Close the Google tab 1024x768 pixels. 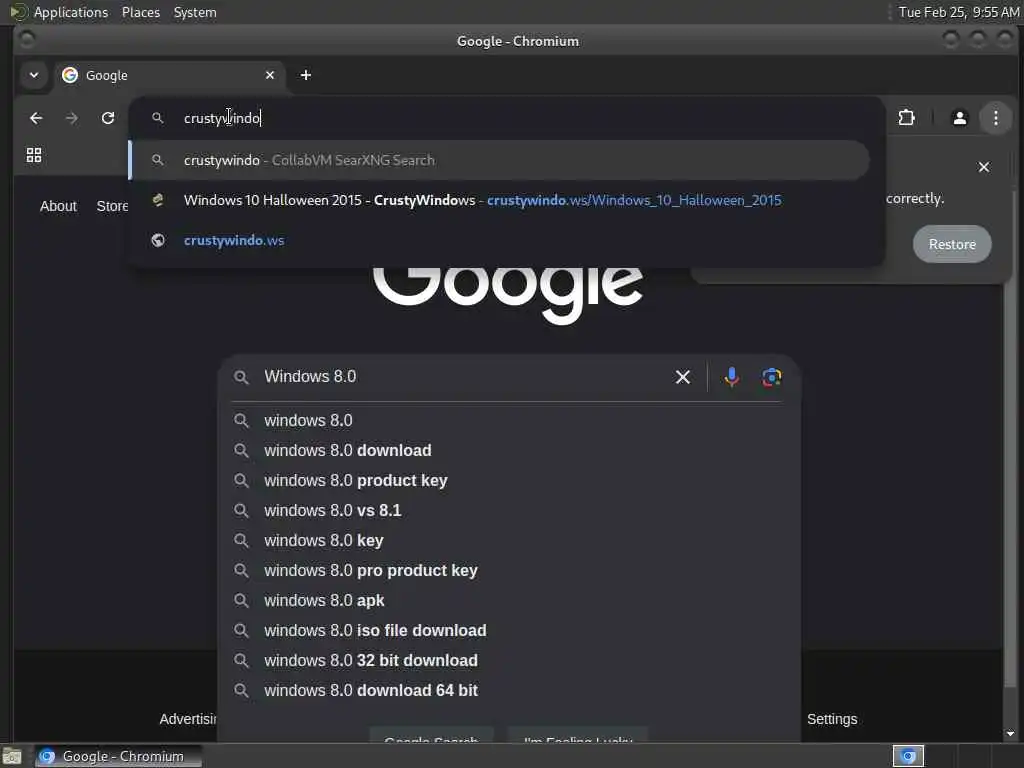[x=270, y=75]
